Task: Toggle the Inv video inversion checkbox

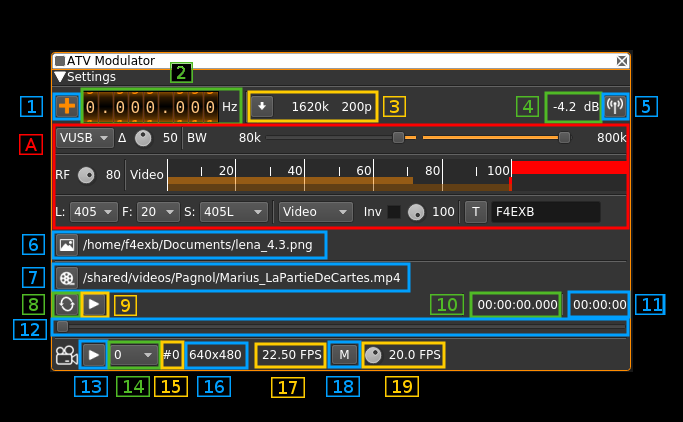Action: pos(394,212)
